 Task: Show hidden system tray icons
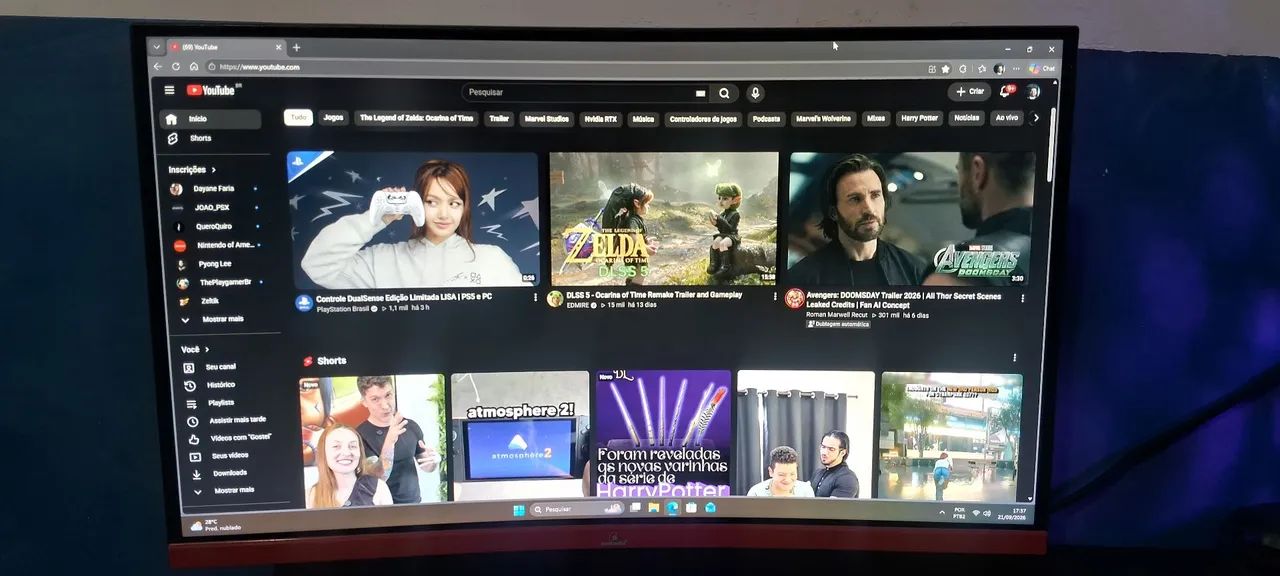tap(940, 512)
